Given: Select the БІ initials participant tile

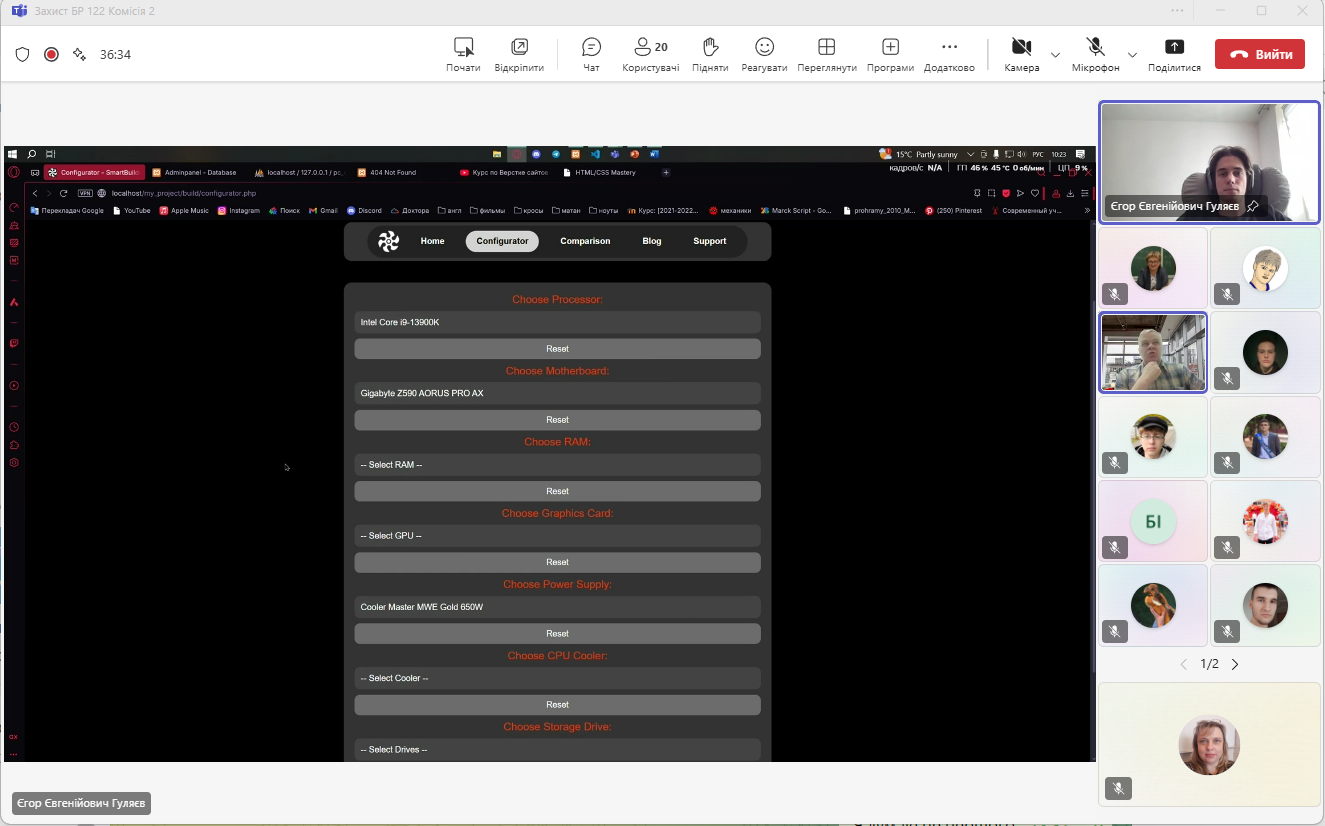Looking at the screenshot, I should coord(1153,521).
